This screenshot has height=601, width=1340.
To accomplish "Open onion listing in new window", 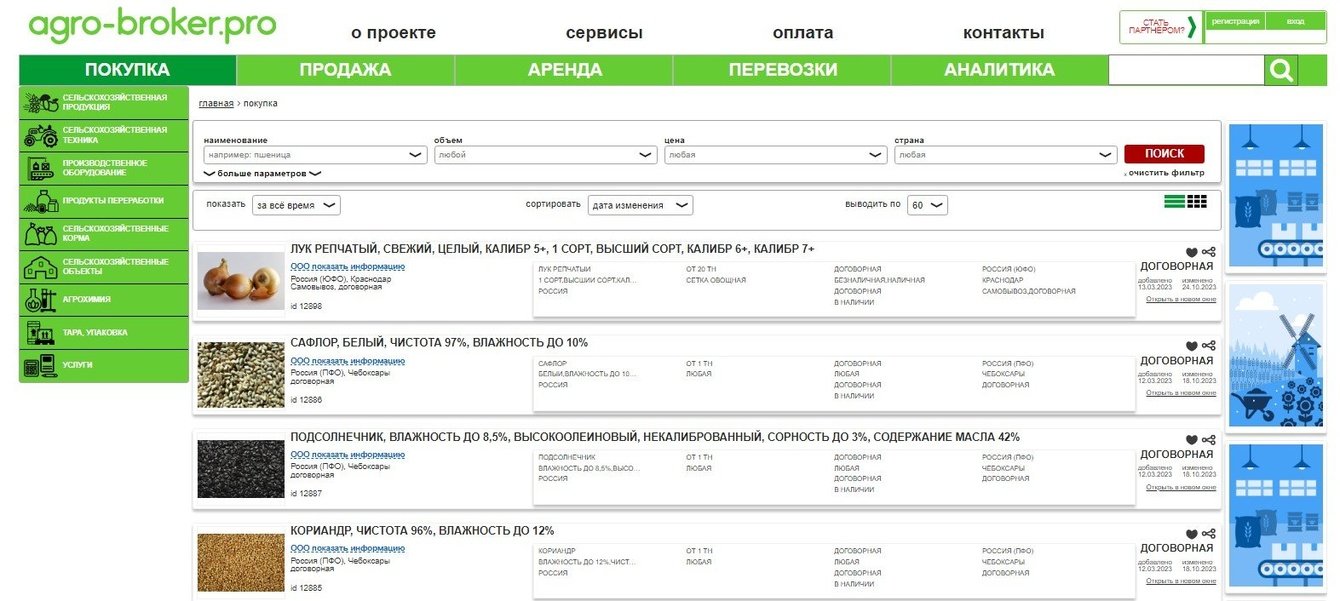I will 1181,299.
